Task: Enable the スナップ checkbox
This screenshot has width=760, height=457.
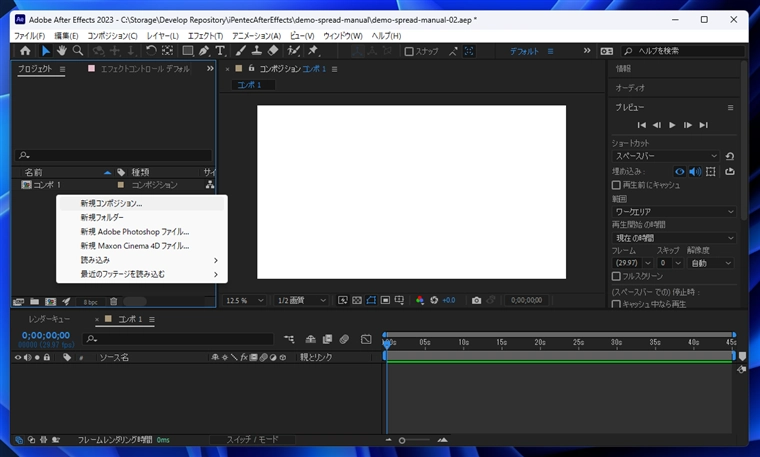Action: (409, 51)
